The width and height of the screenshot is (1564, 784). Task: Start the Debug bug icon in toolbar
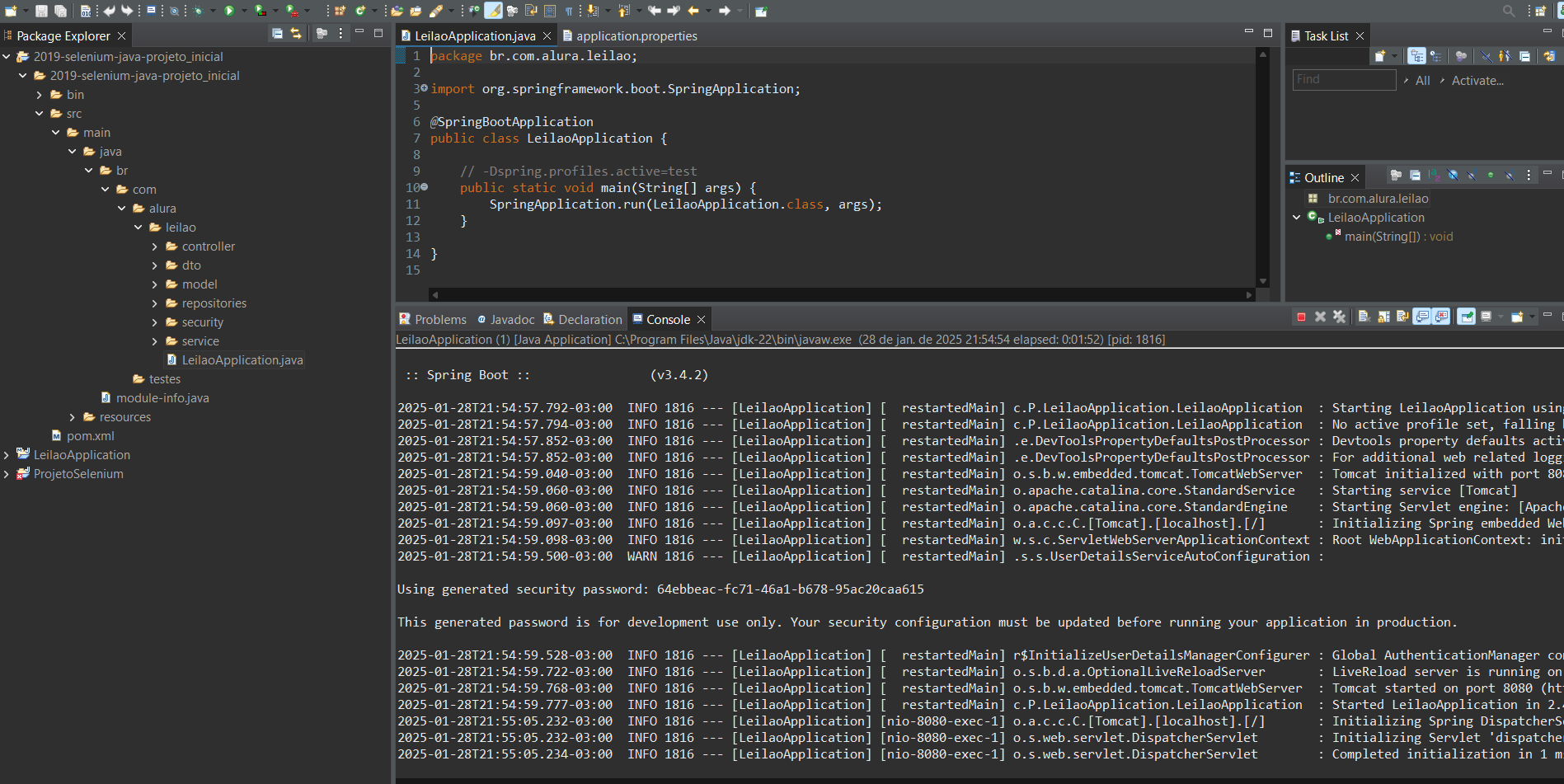pos(198,11)
